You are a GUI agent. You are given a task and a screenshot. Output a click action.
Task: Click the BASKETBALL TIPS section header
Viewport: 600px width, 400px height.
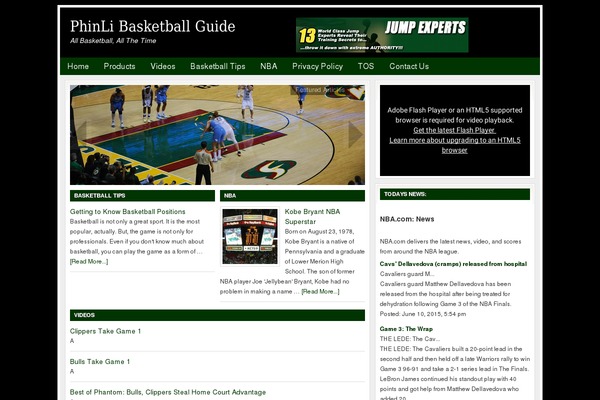(x=142, y=196)
